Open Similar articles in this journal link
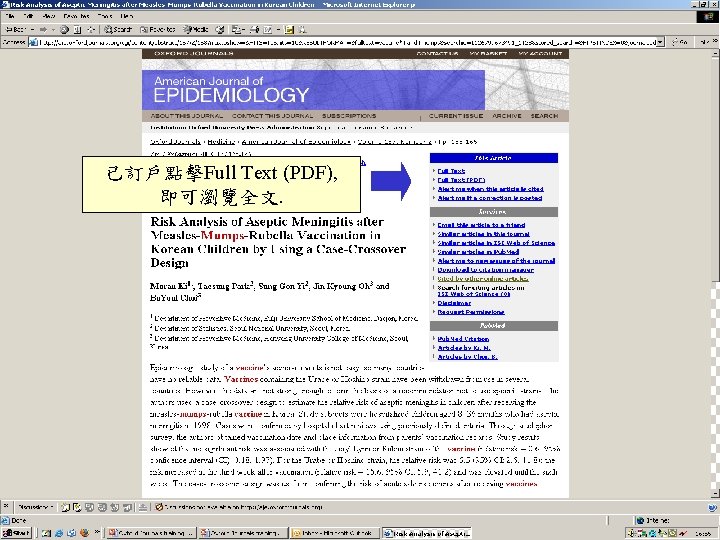The height and width of the screenshot is (540, 720). [x=483, y=234]
